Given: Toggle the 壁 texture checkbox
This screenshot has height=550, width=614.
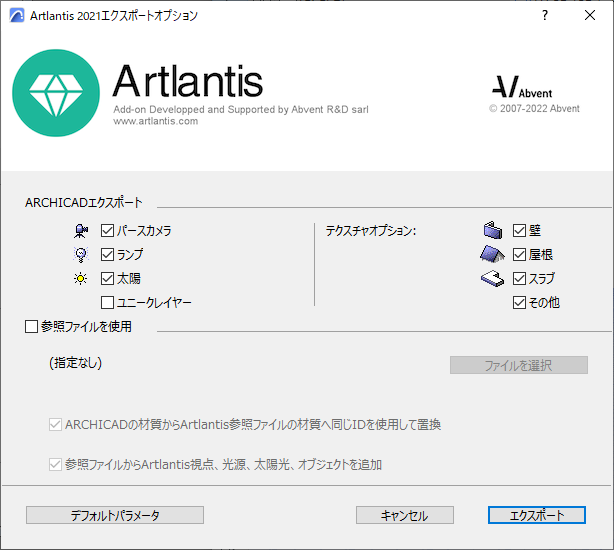Looking at the screenshot, I should coord(519,231).
